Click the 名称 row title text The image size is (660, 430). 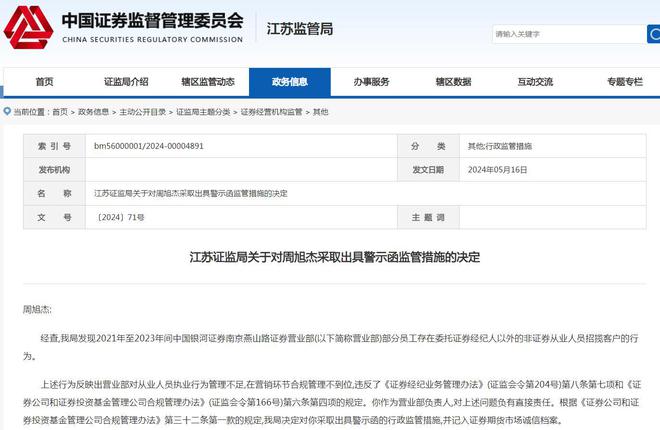[x=191, y=194]
